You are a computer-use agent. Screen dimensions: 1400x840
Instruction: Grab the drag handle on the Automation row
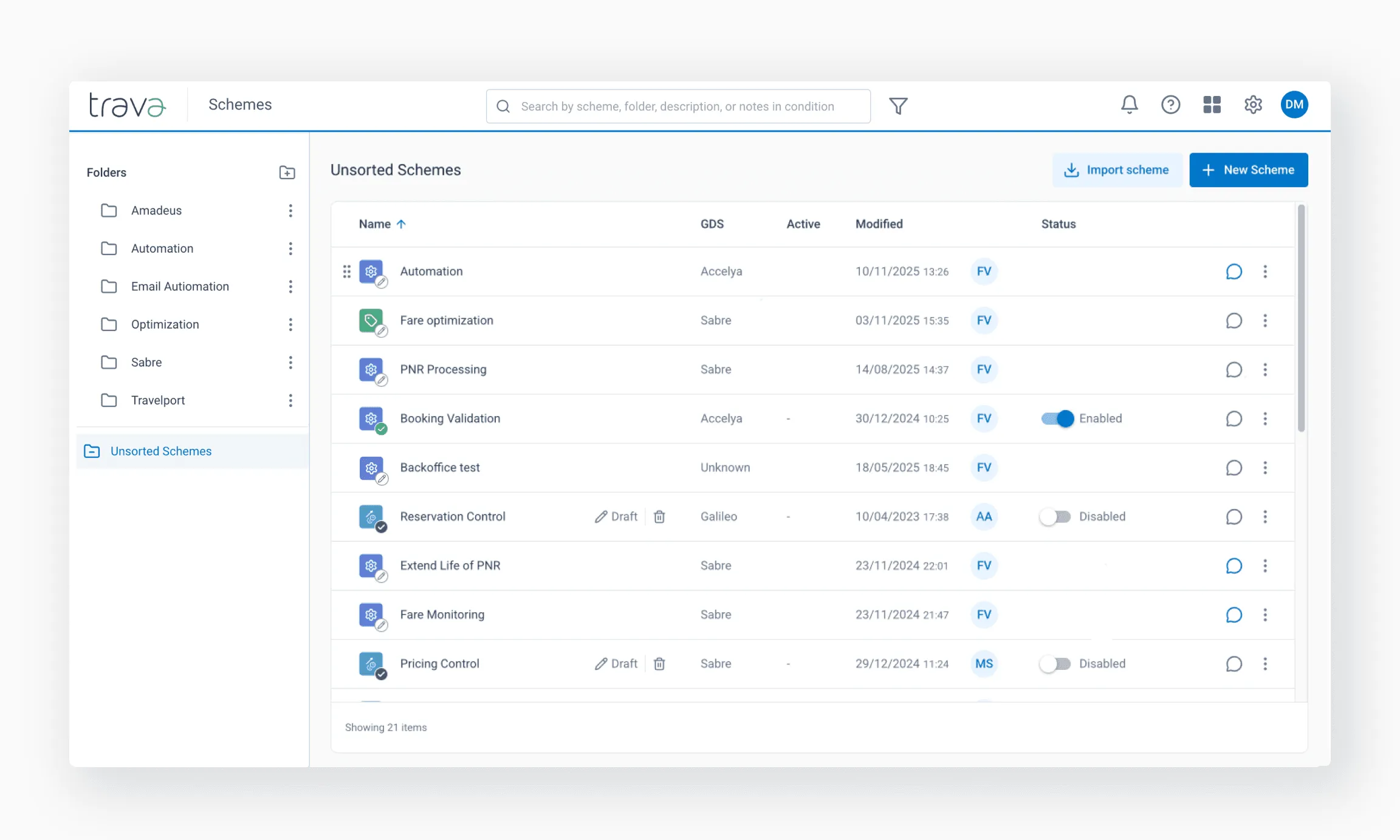point(346,271)
